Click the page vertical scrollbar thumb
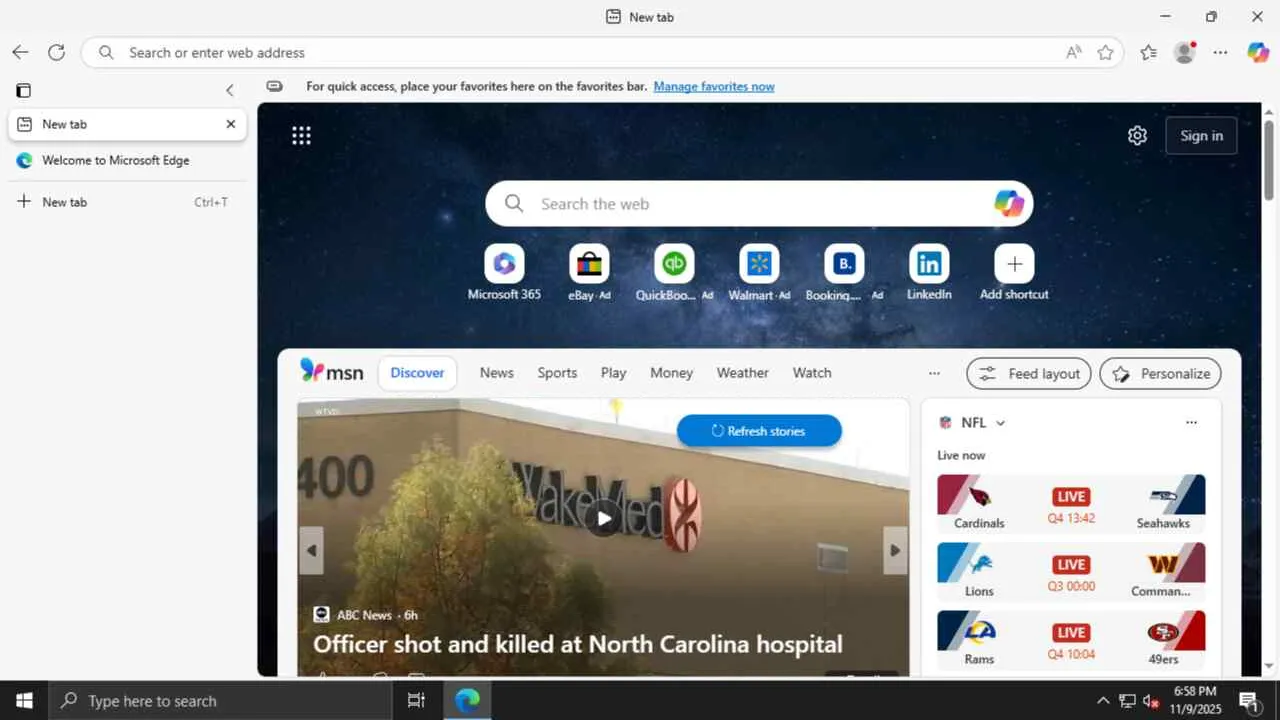This screenshot has width=1280, height=720. [1269, 160]
